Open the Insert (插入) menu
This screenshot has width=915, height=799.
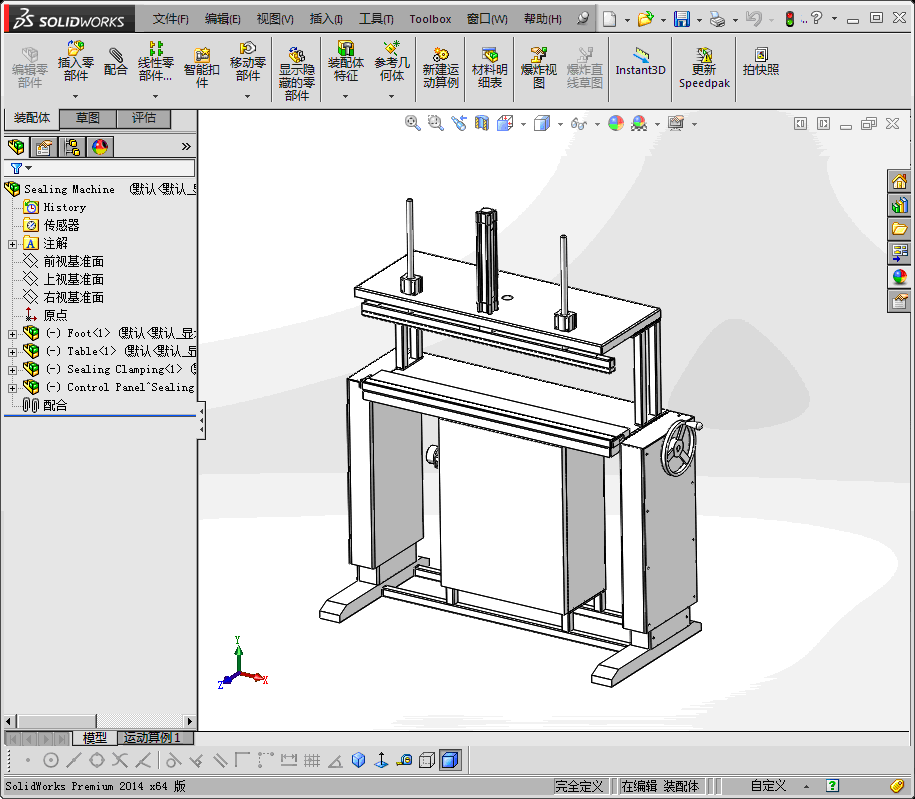(326, 19)
